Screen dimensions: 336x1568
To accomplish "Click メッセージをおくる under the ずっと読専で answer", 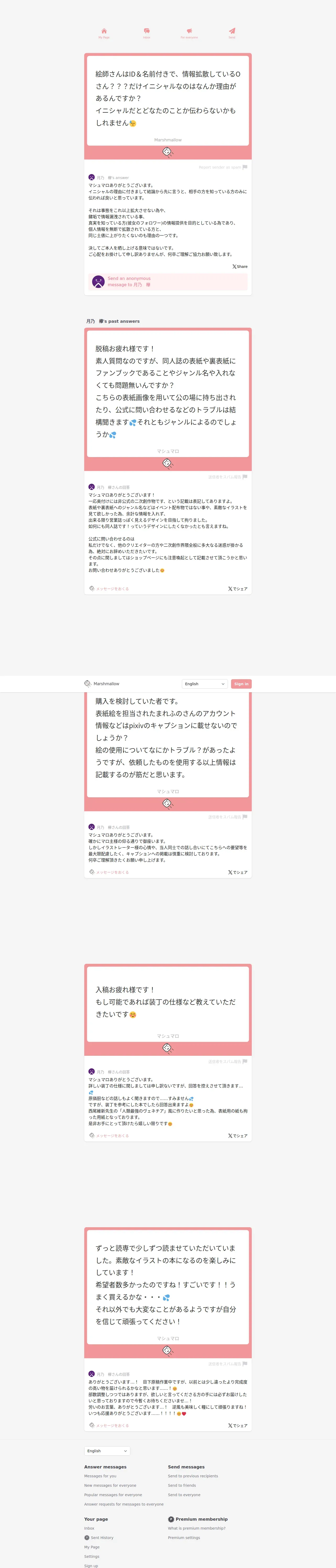I will point(112,1426).
